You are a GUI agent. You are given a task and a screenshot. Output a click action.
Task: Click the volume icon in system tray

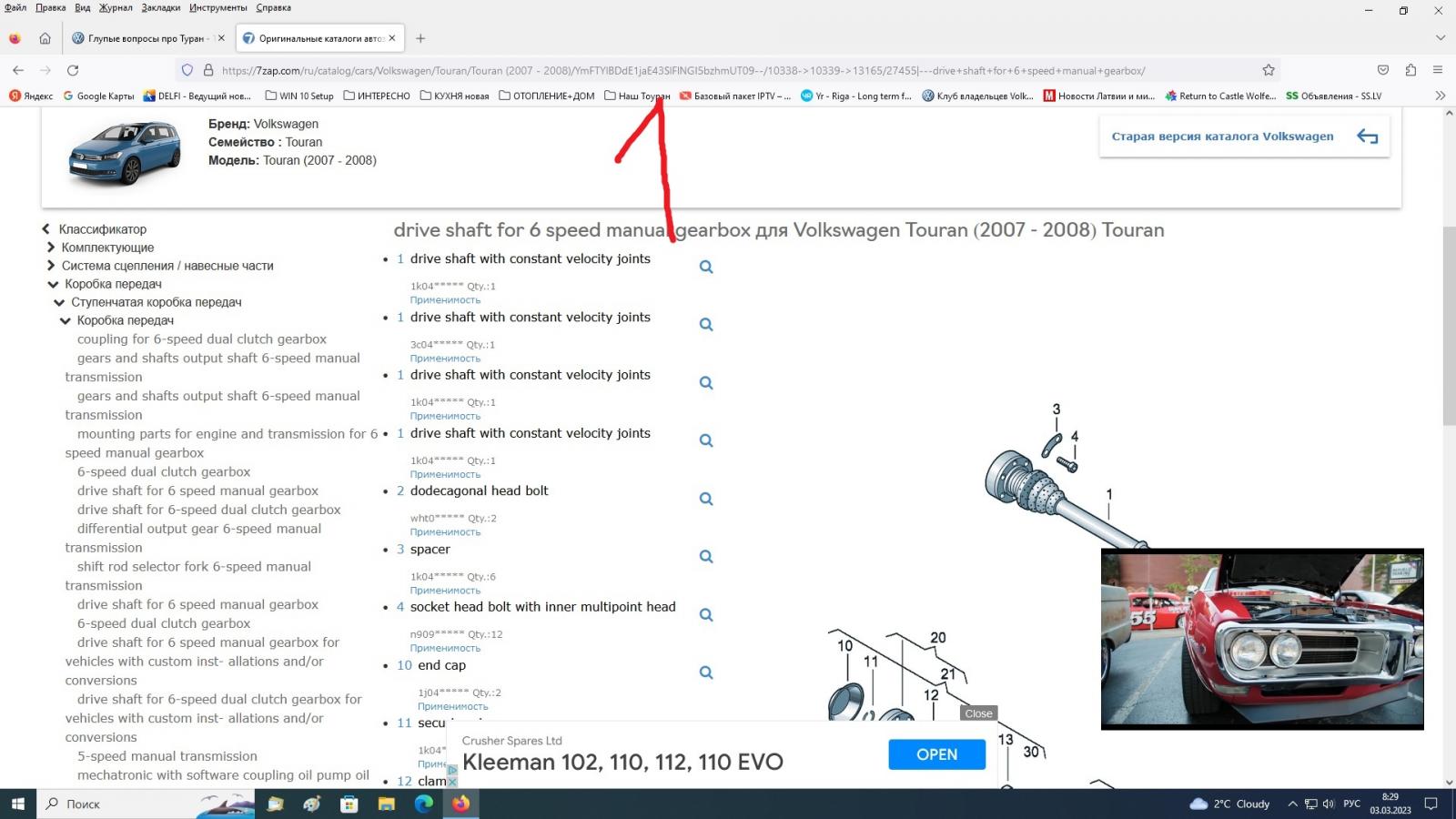[1329, 804]
